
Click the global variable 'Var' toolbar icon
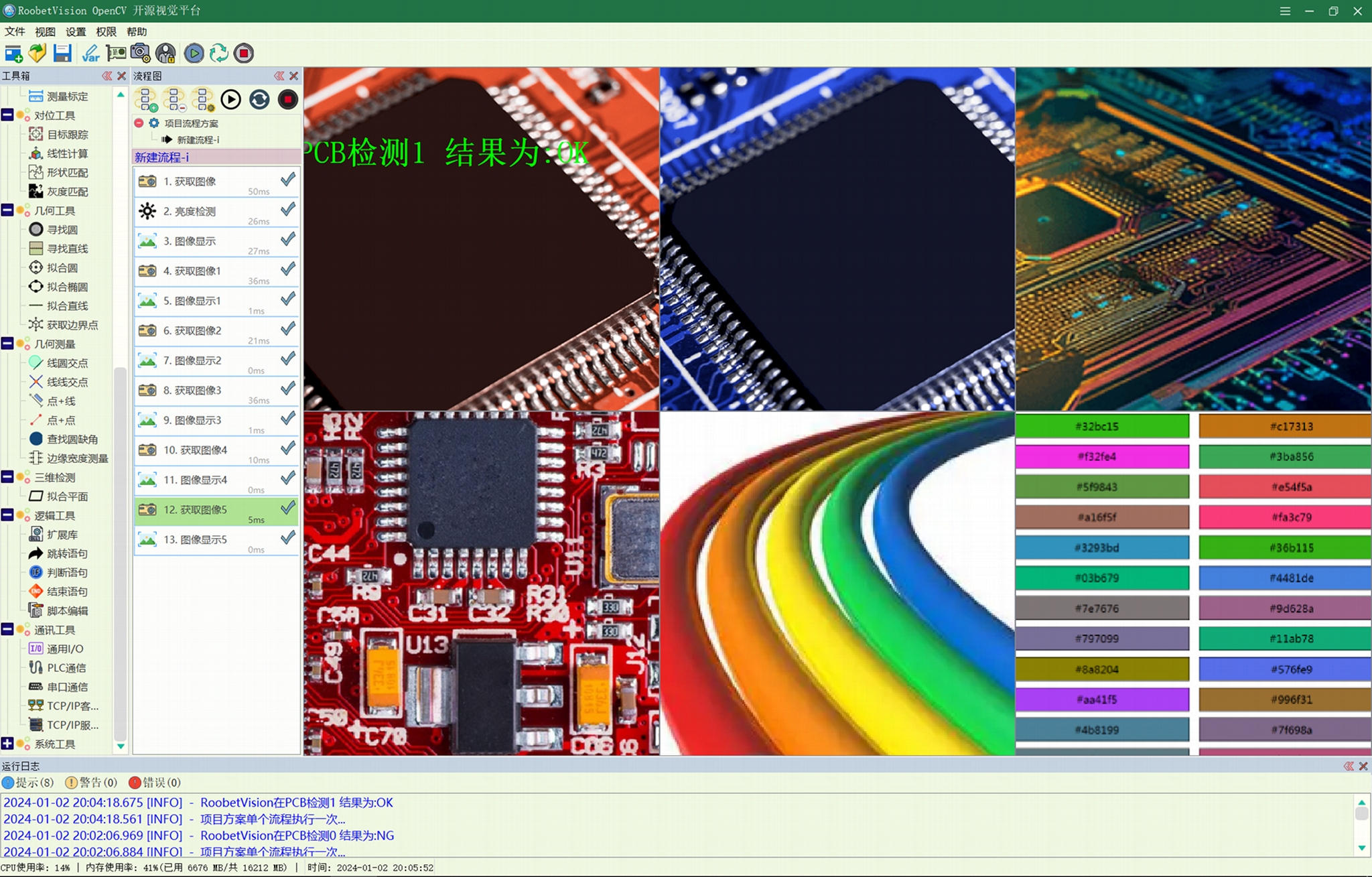coord(90,53)
